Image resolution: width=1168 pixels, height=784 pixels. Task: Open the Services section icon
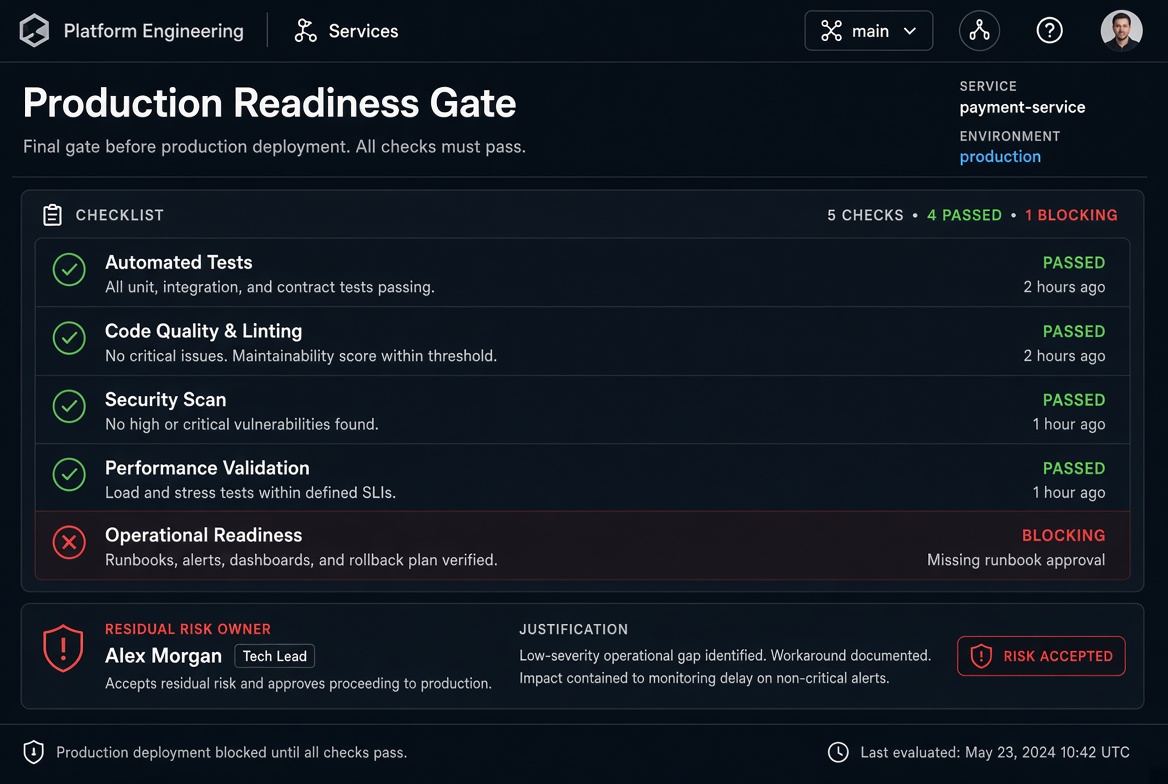(x=305, y=31)
